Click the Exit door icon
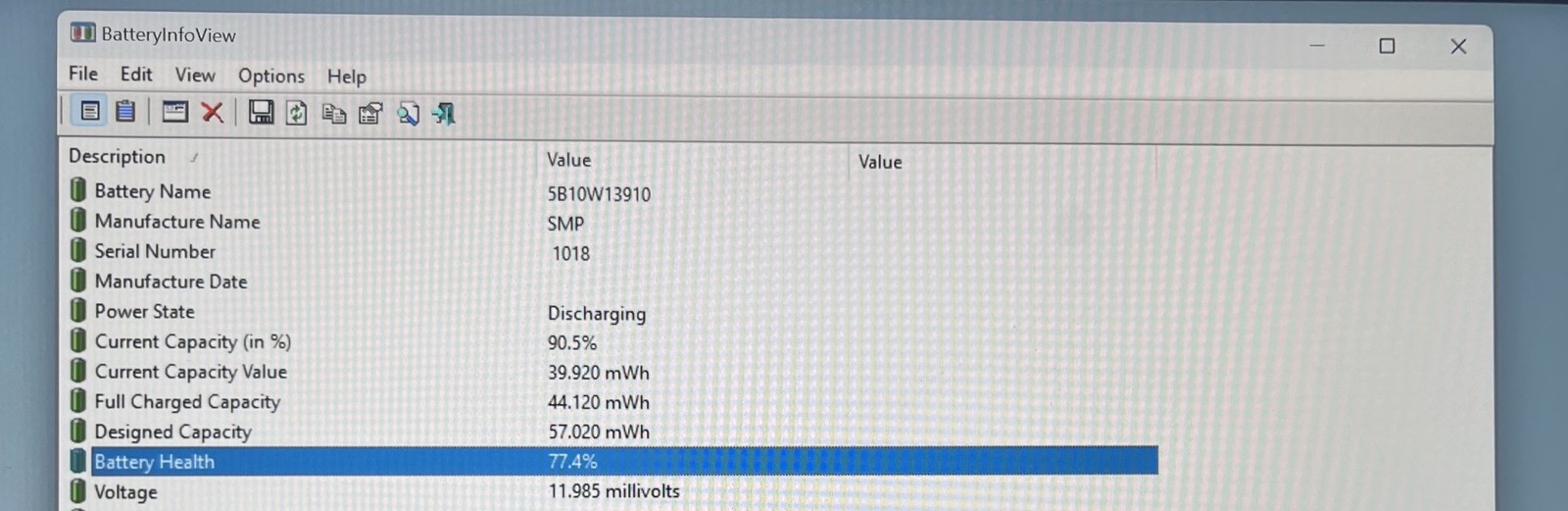Image resolution: width=1568 pixels, height=511 pixels. (x=444, y=115)
